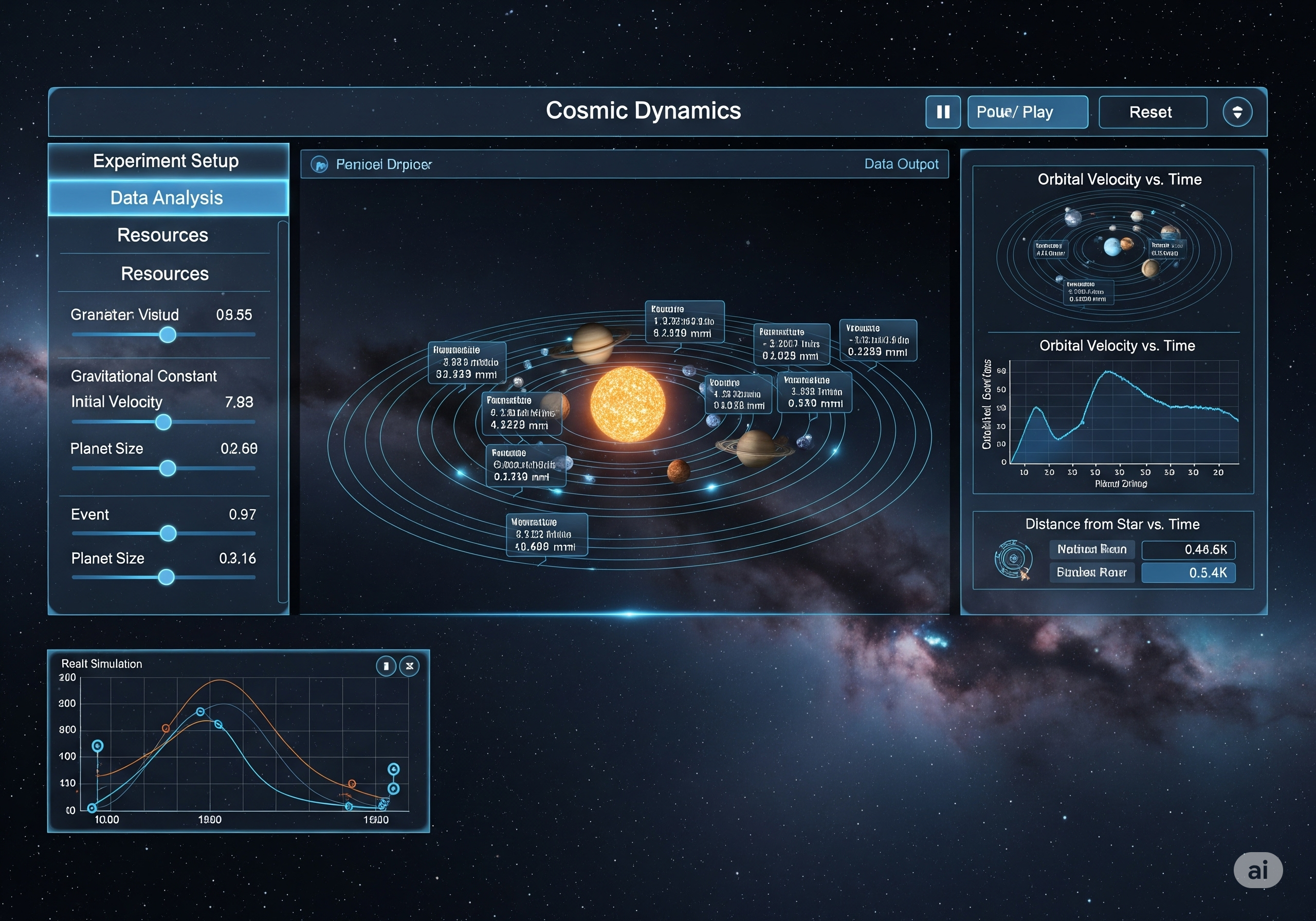Click the radar target icon beside Natinan Reun
The image size is (1316, 921).
1013,559
